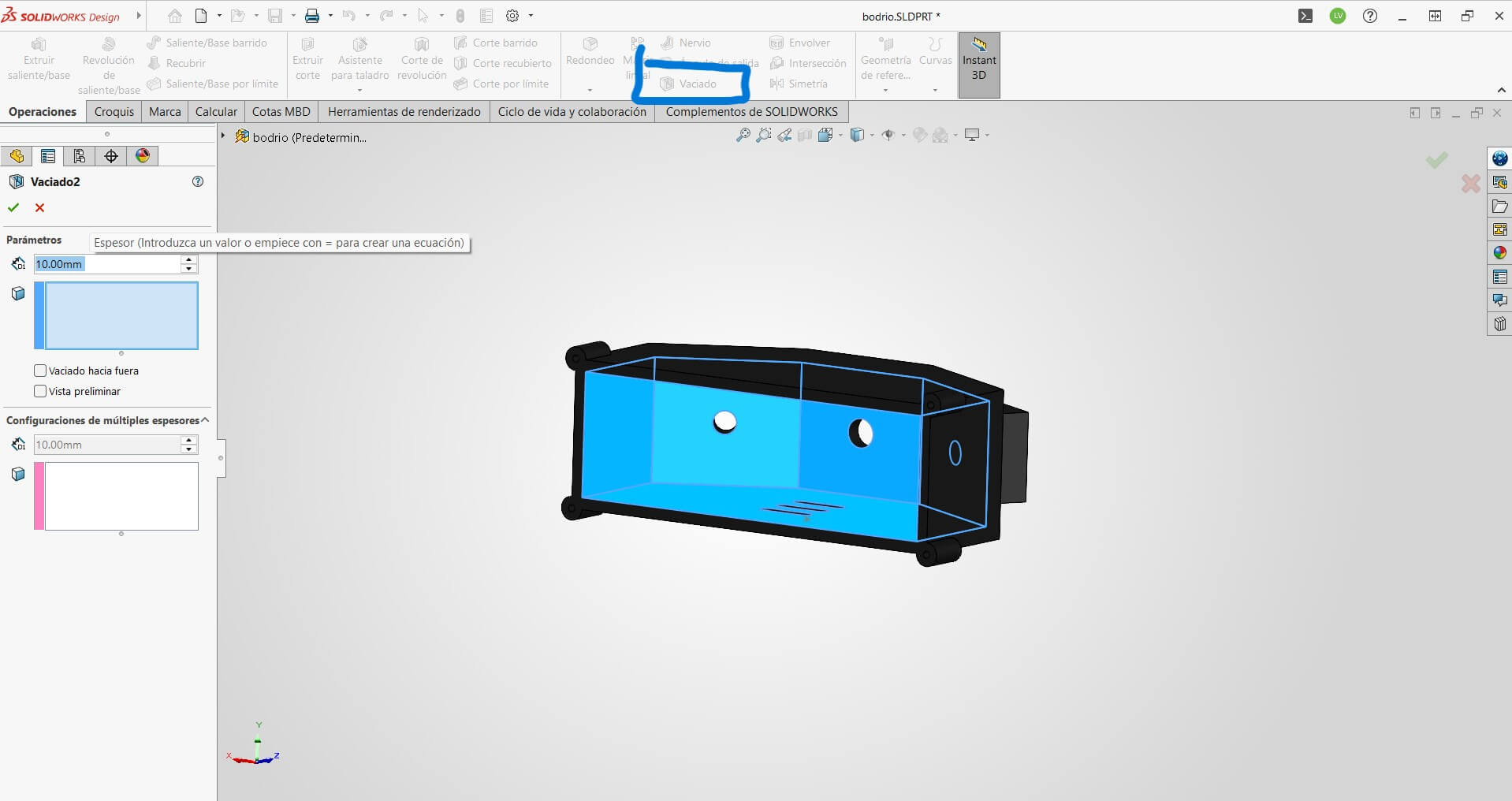Open the Marca tab
This screenshot has width=1512, height=801.
165,112
